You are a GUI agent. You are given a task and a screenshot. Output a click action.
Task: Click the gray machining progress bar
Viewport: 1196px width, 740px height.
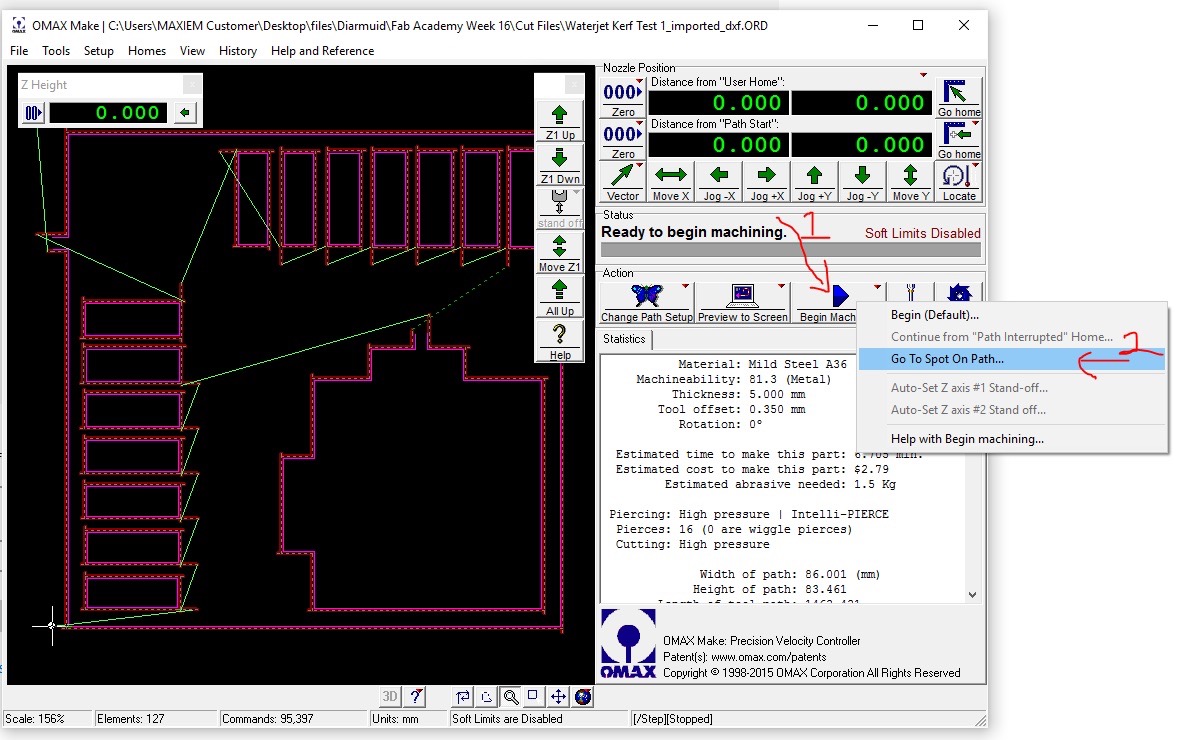(790, 249)
